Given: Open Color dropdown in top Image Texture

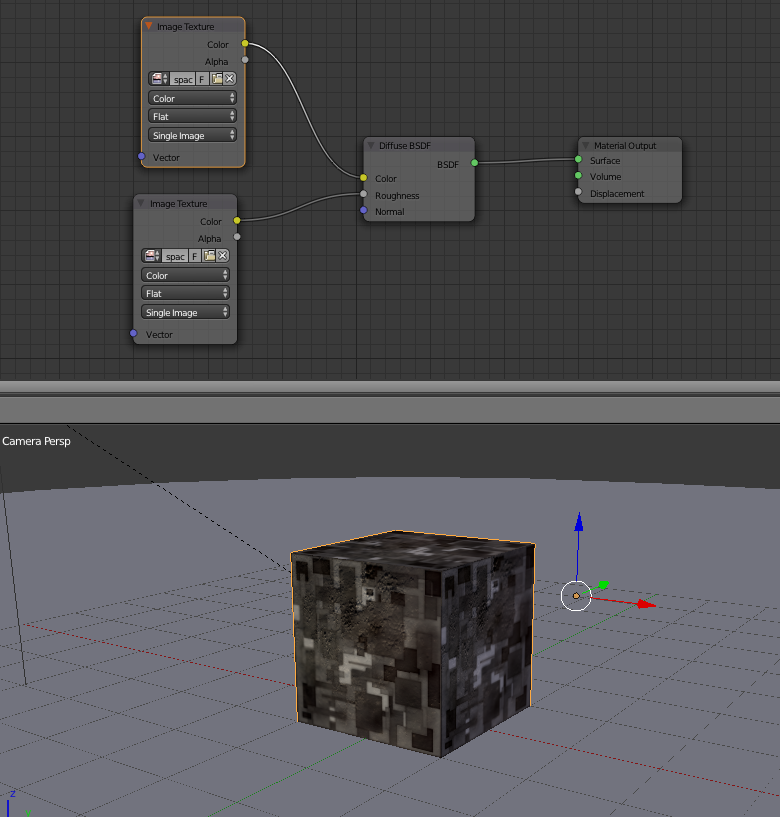Looking at the screenshot, I should coord(193,98).
